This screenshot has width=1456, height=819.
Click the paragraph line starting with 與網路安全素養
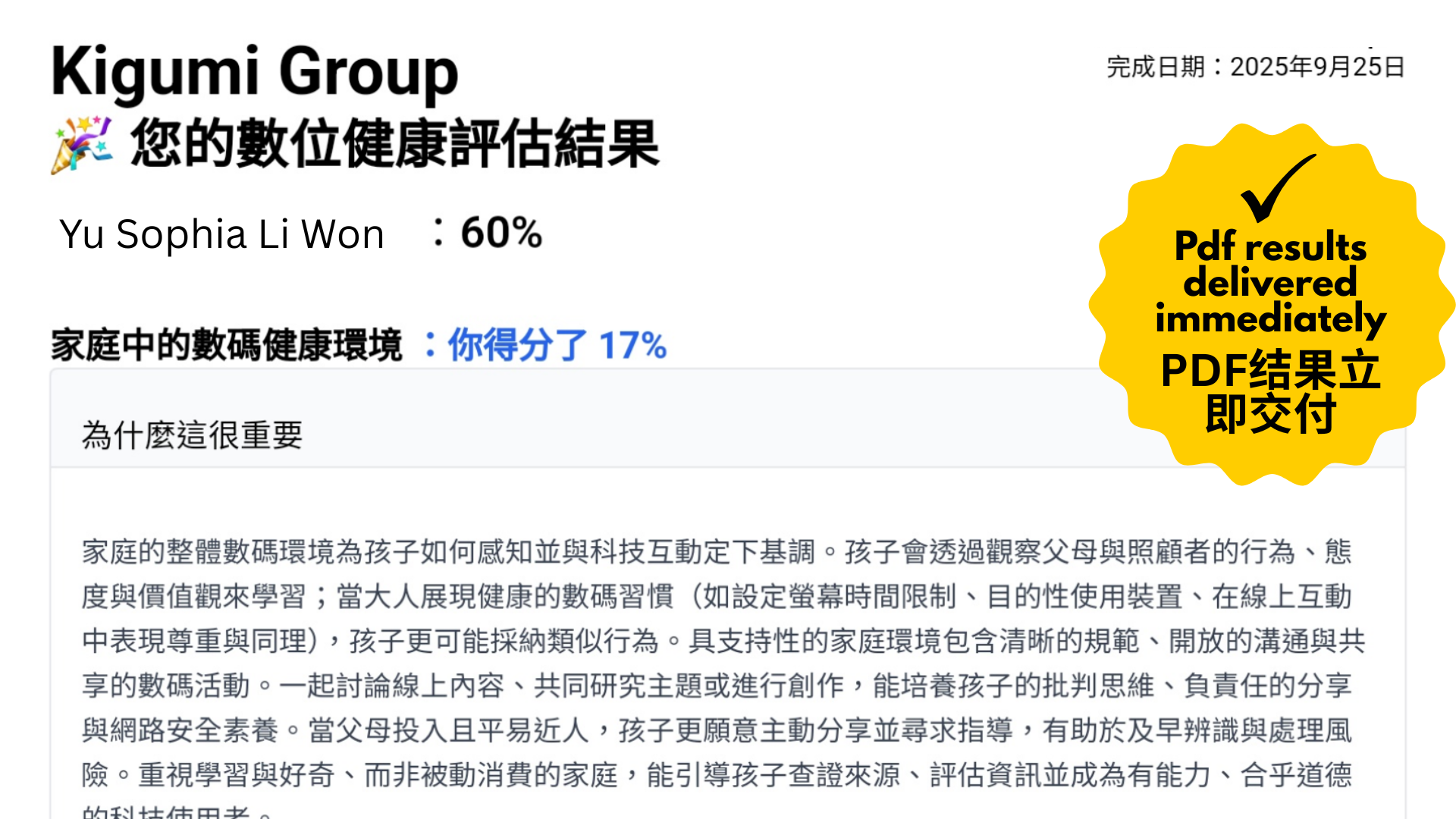[716, 730]
